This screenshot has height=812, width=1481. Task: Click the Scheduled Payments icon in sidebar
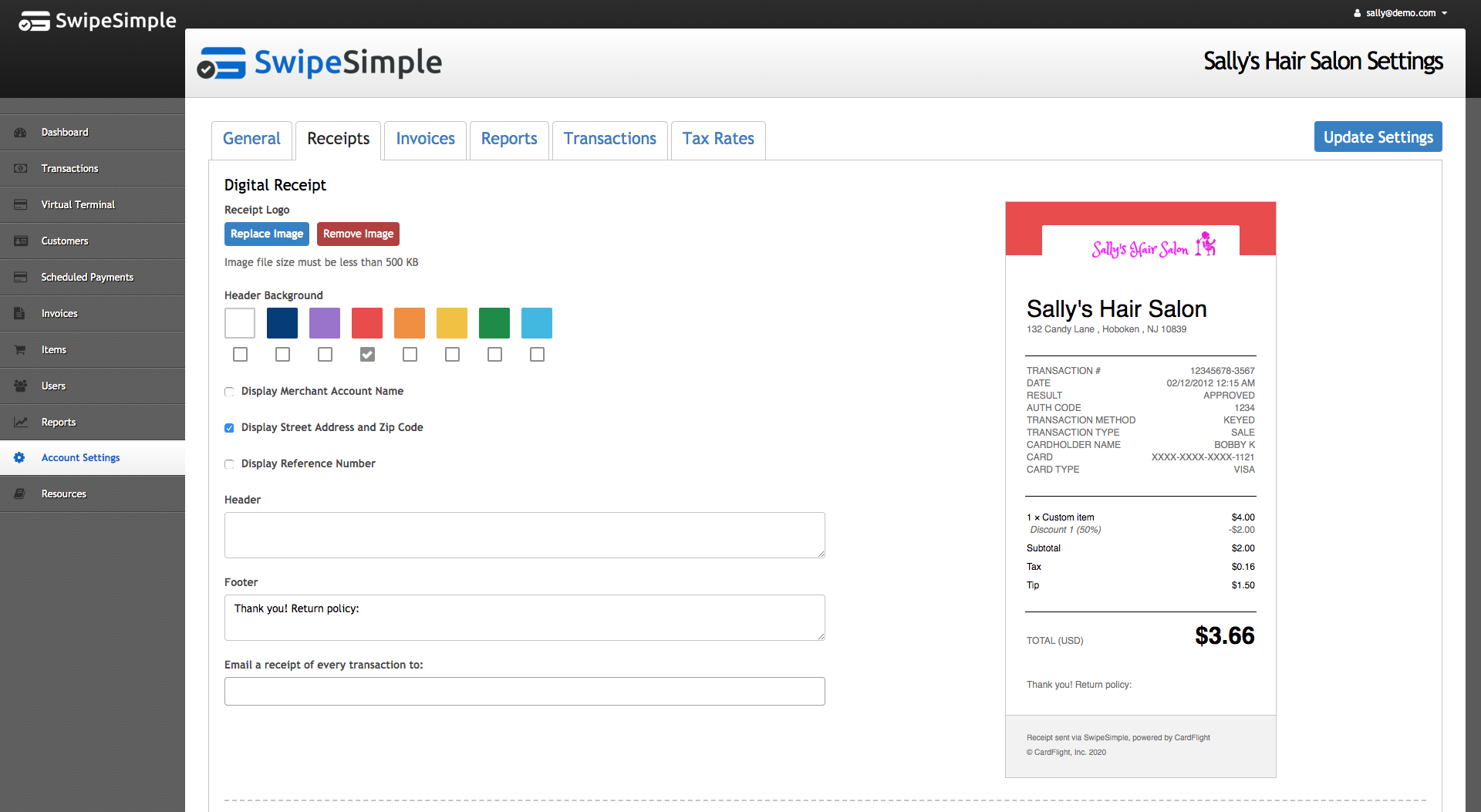coord(21,278)
